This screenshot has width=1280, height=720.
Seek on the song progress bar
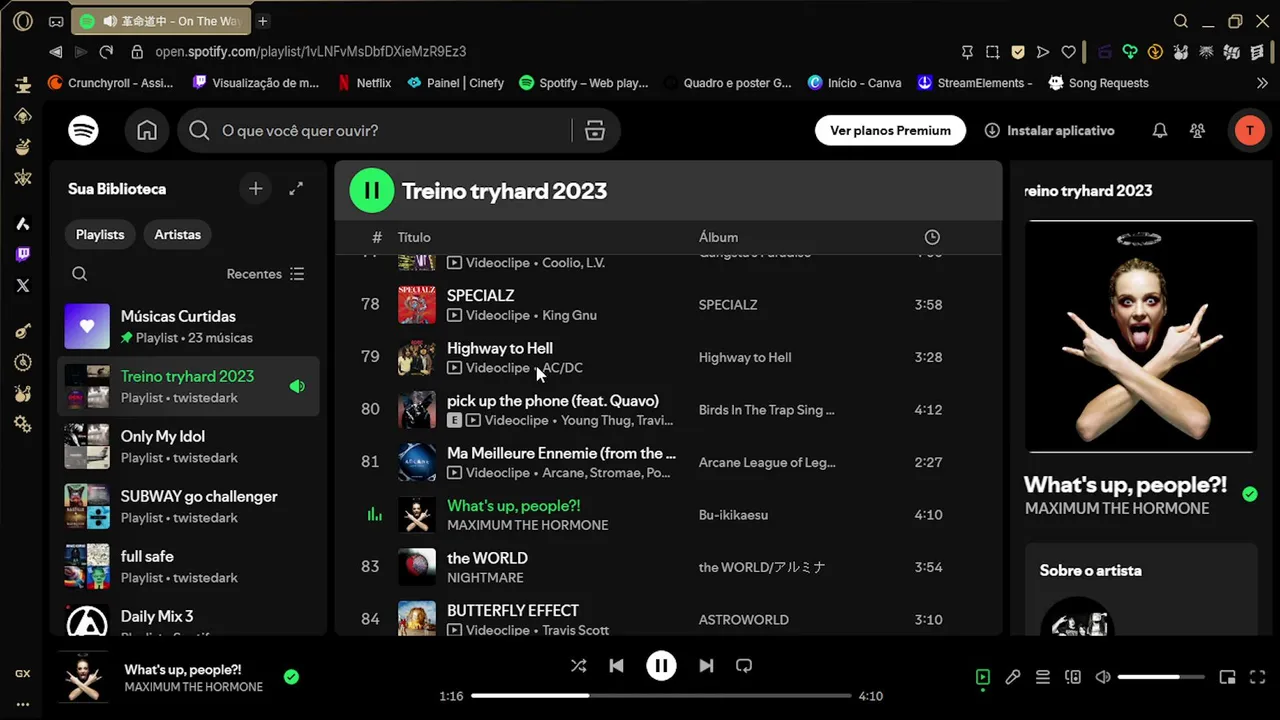[x=661, y=696]
